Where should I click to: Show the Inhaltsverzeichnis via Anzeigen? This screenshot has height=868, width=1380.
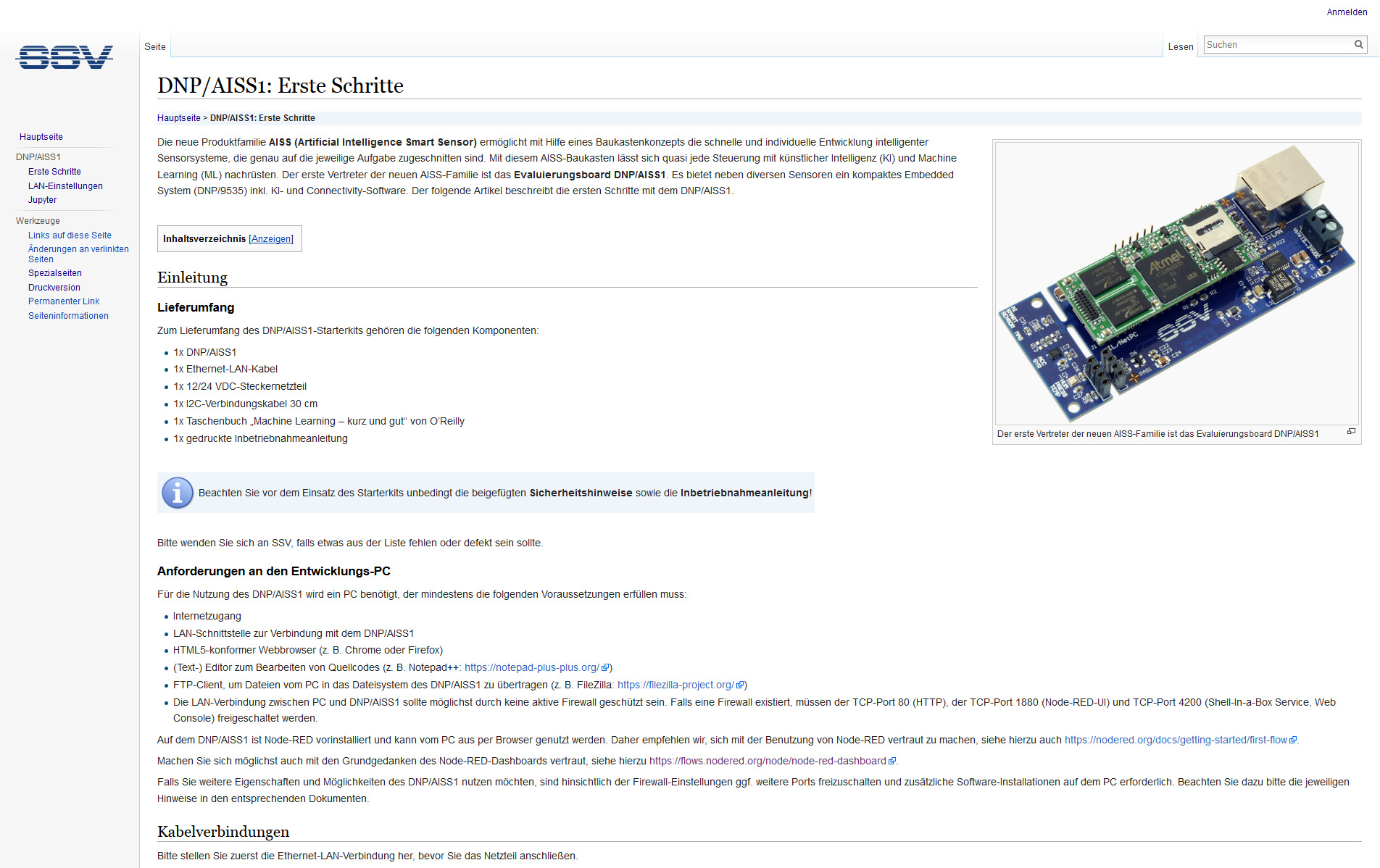coord(270,238)
